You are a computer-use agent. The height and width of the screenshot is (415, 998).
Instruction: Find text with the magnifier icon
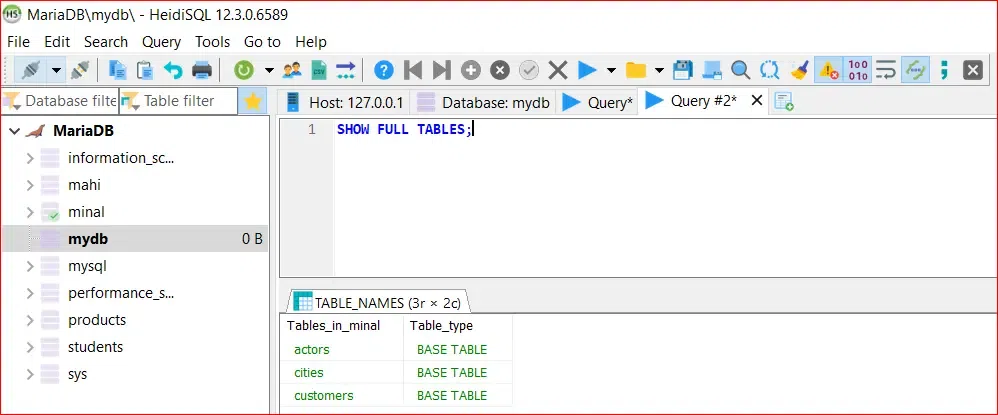(x=740, y=69)
